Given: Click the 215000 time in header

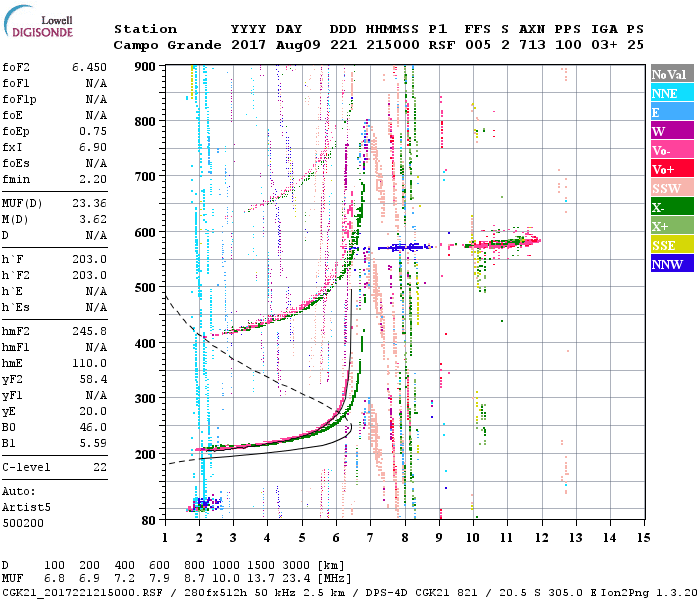Looking at the screenshot, I should [x=392, y=45].
